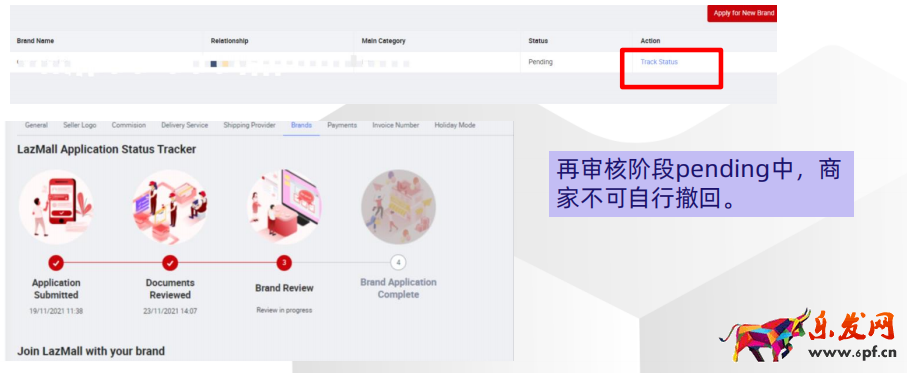Click the Join LazMall with your brand heading
The height and width of the screenshot is (373, 907).
[x=91, y=351]
